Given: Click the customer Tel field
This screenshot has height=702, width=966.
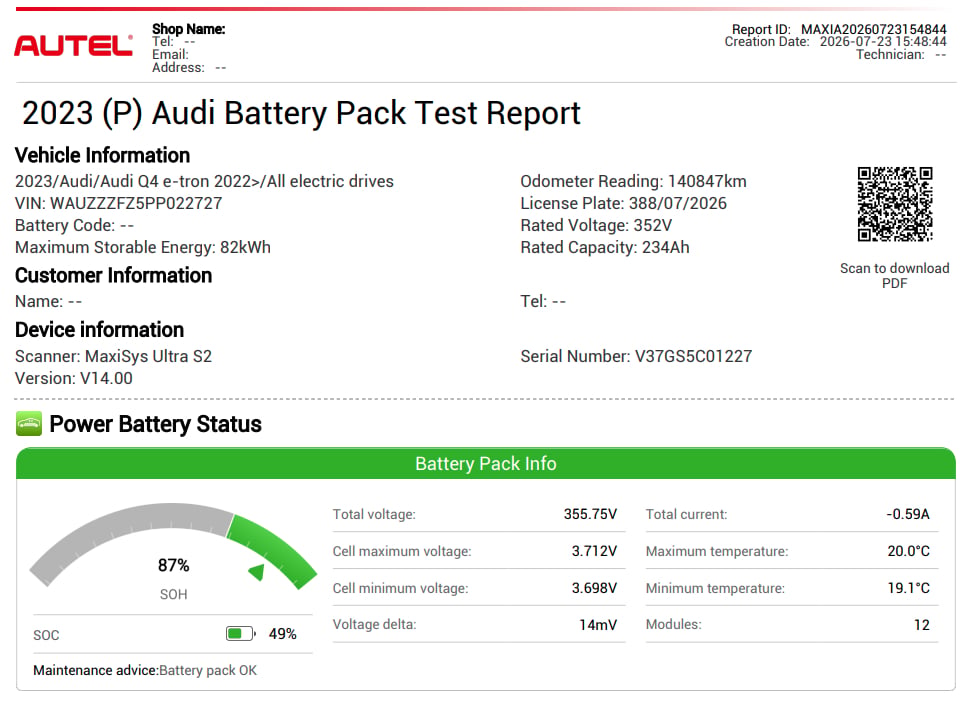Looking at the screenshot, I should point(543,301).
